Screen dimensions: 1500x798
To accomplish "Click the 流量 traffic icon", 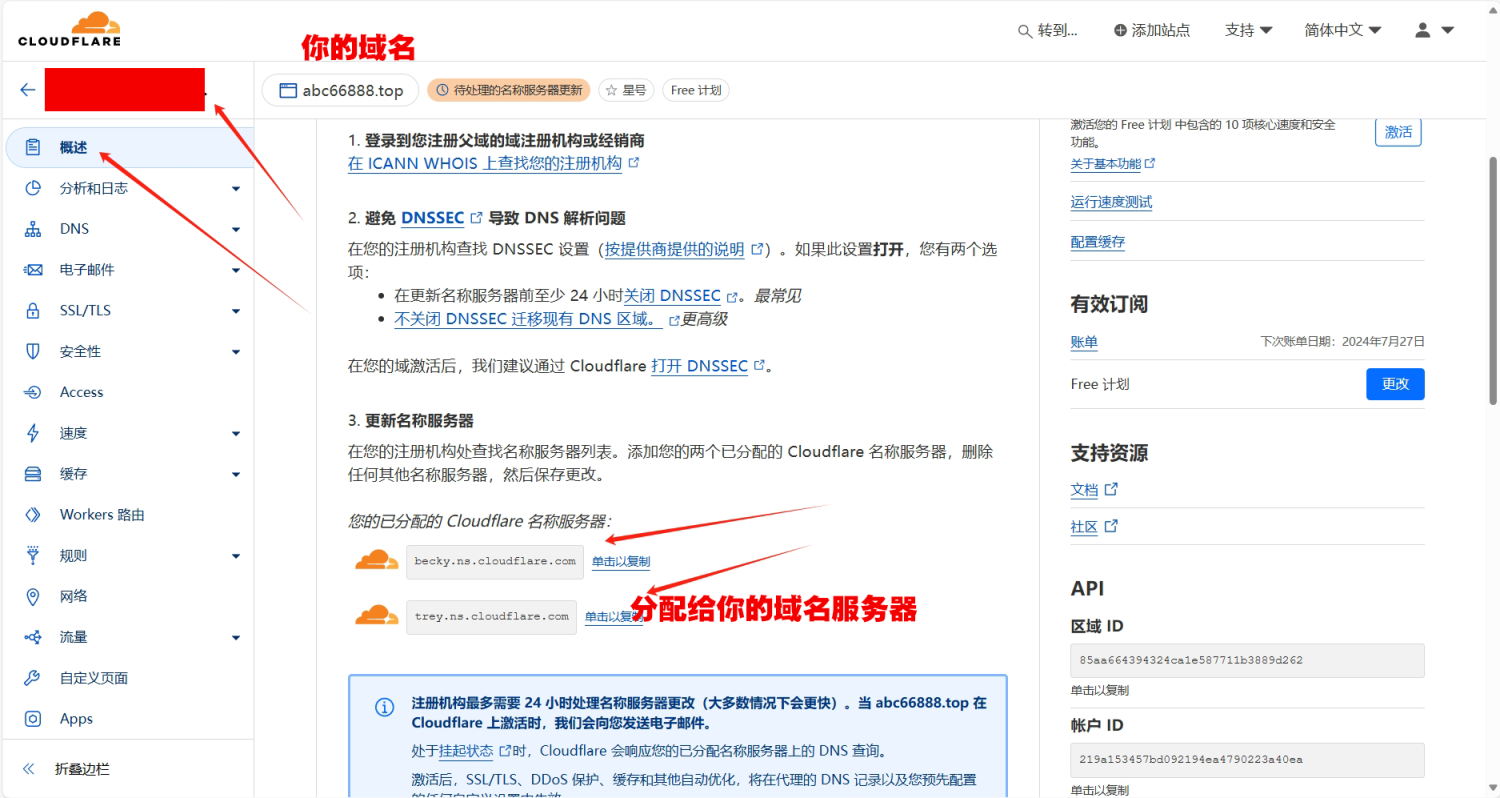I will (33, 637).
